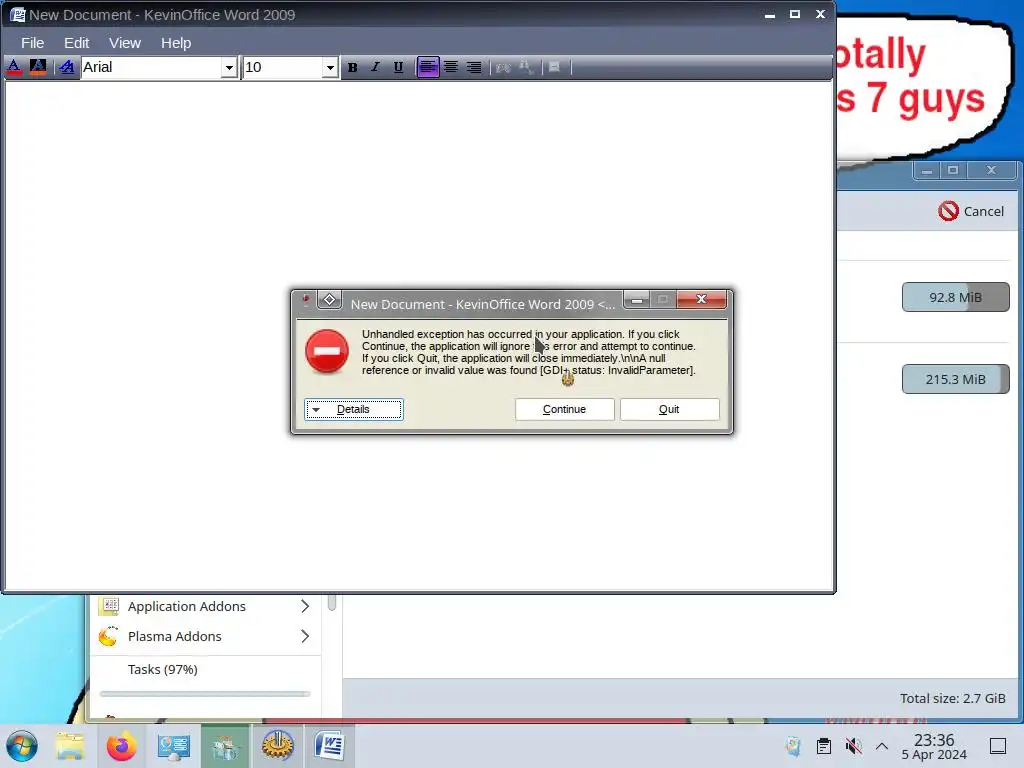This screenshot has height=768, width=1024.
Task: Center align the text
Action: point(451,67)
